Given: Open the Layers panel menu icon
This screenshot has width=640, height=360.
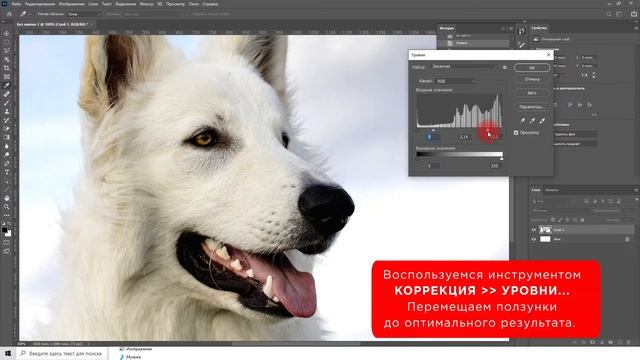Looking at the screenshot, I should [636, 190].
